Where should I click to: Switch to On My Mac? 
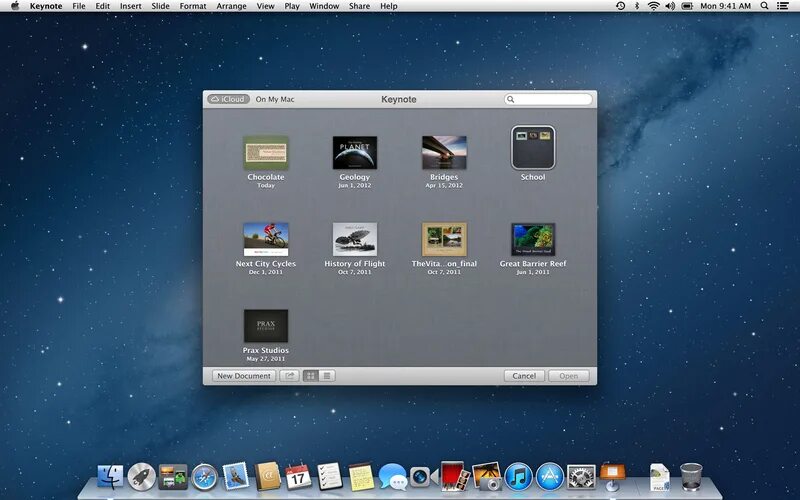point(275,99)
